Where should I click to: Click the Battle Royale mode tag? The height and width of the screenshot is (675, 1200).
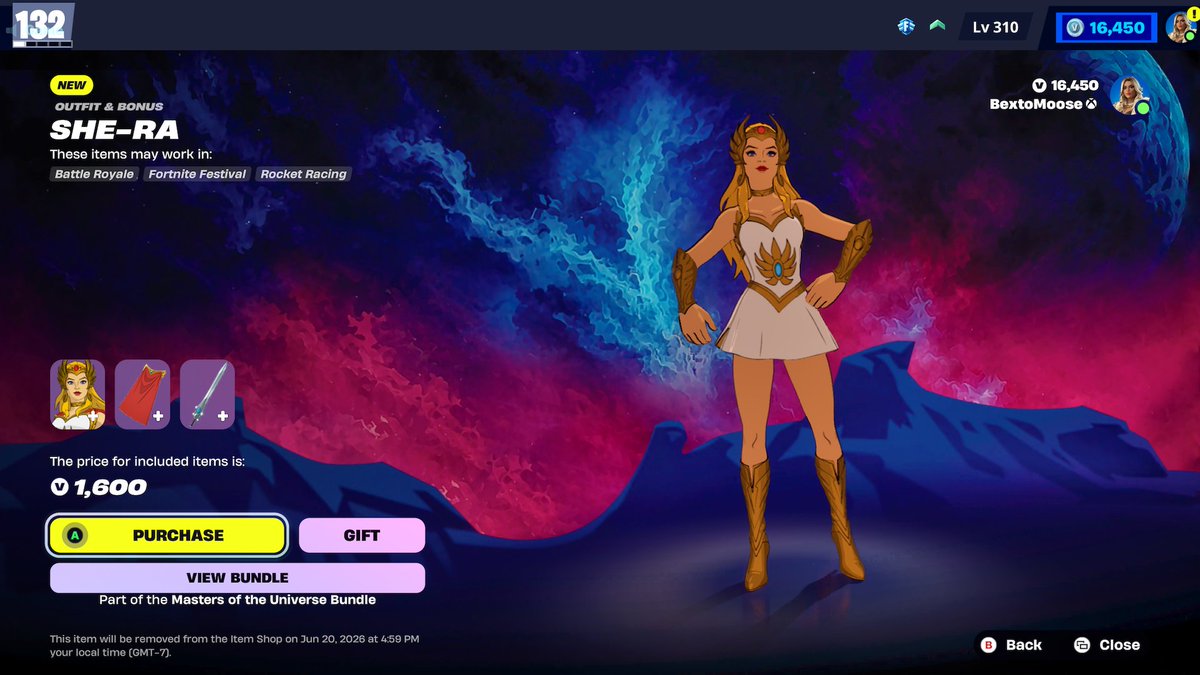click(94, 174)
